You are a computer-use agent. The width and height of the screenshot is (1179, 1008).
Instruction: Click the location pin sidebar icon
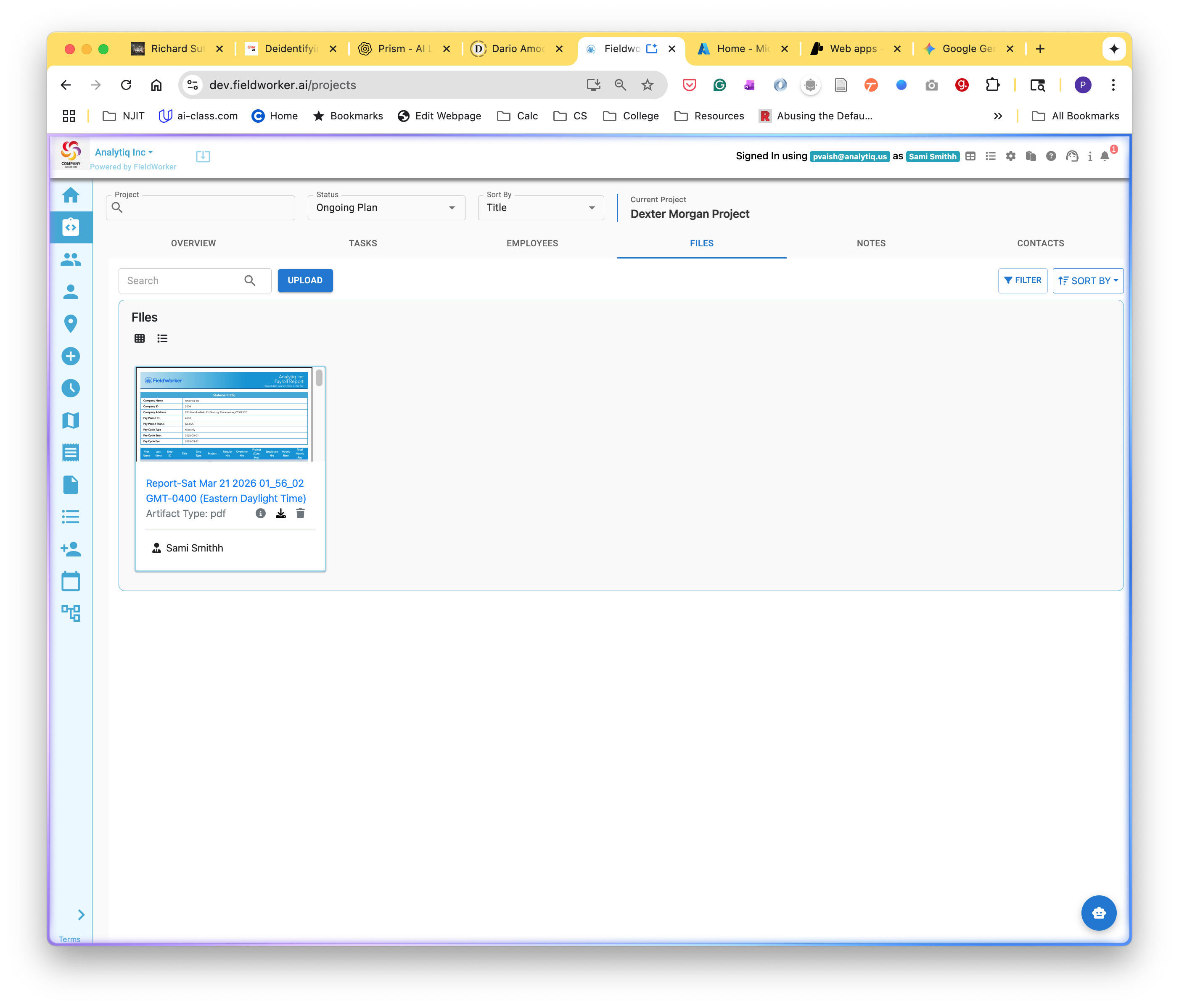[x=71, y=324]
